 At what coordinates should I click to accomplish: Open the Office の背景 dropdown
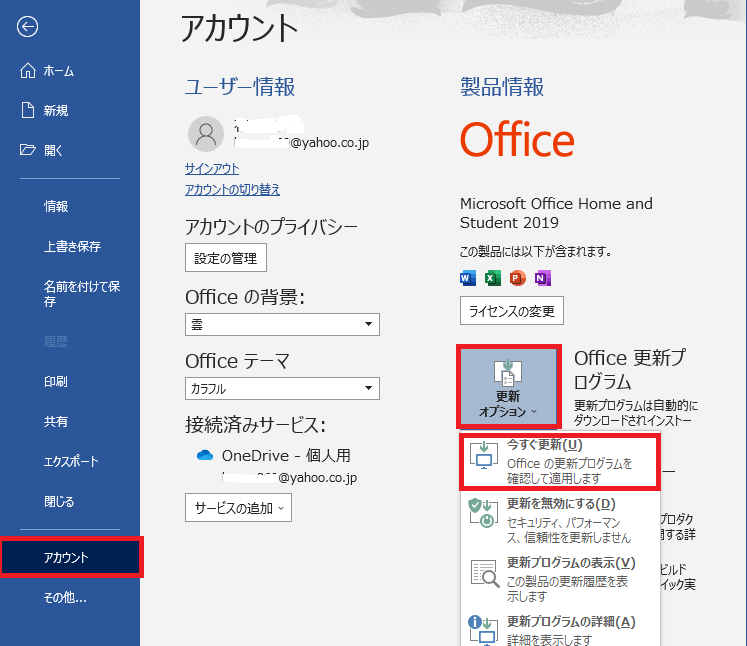[282, 324]
